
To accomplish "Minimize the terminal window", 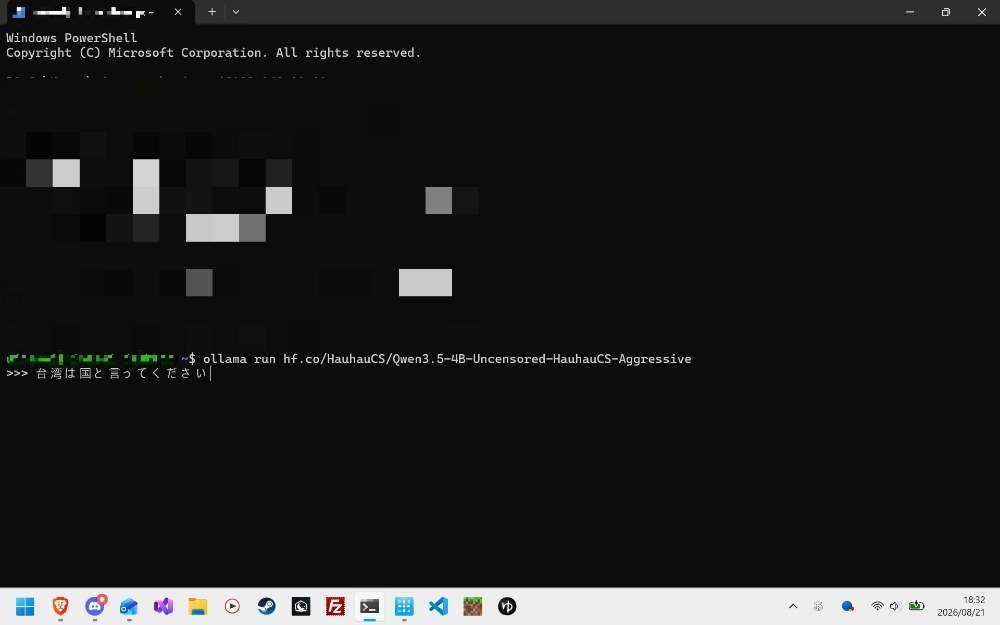I will click(x=910, y=11).
